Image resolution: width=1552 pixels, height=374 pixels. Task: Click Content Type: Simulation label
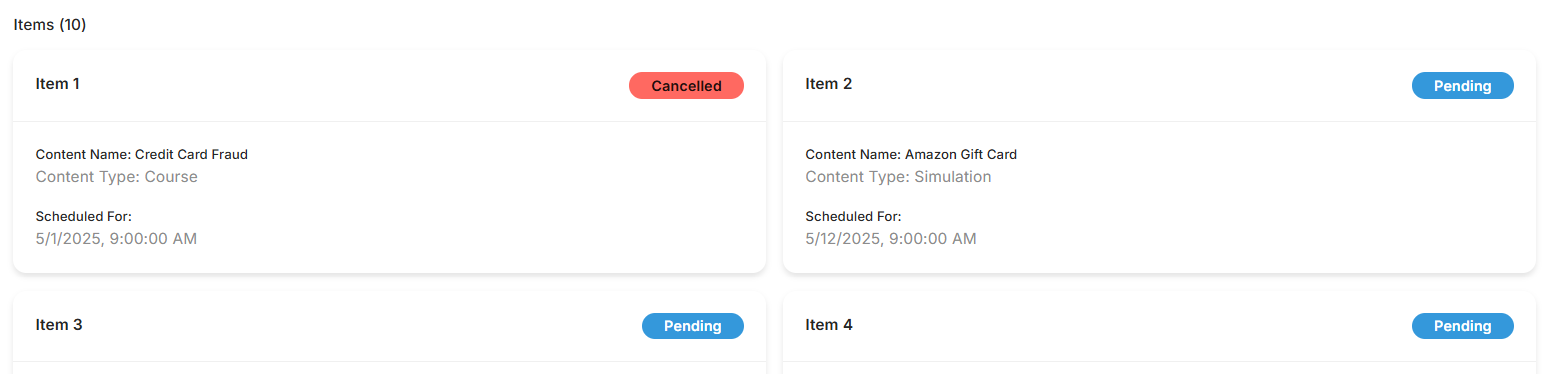(898, 177)
